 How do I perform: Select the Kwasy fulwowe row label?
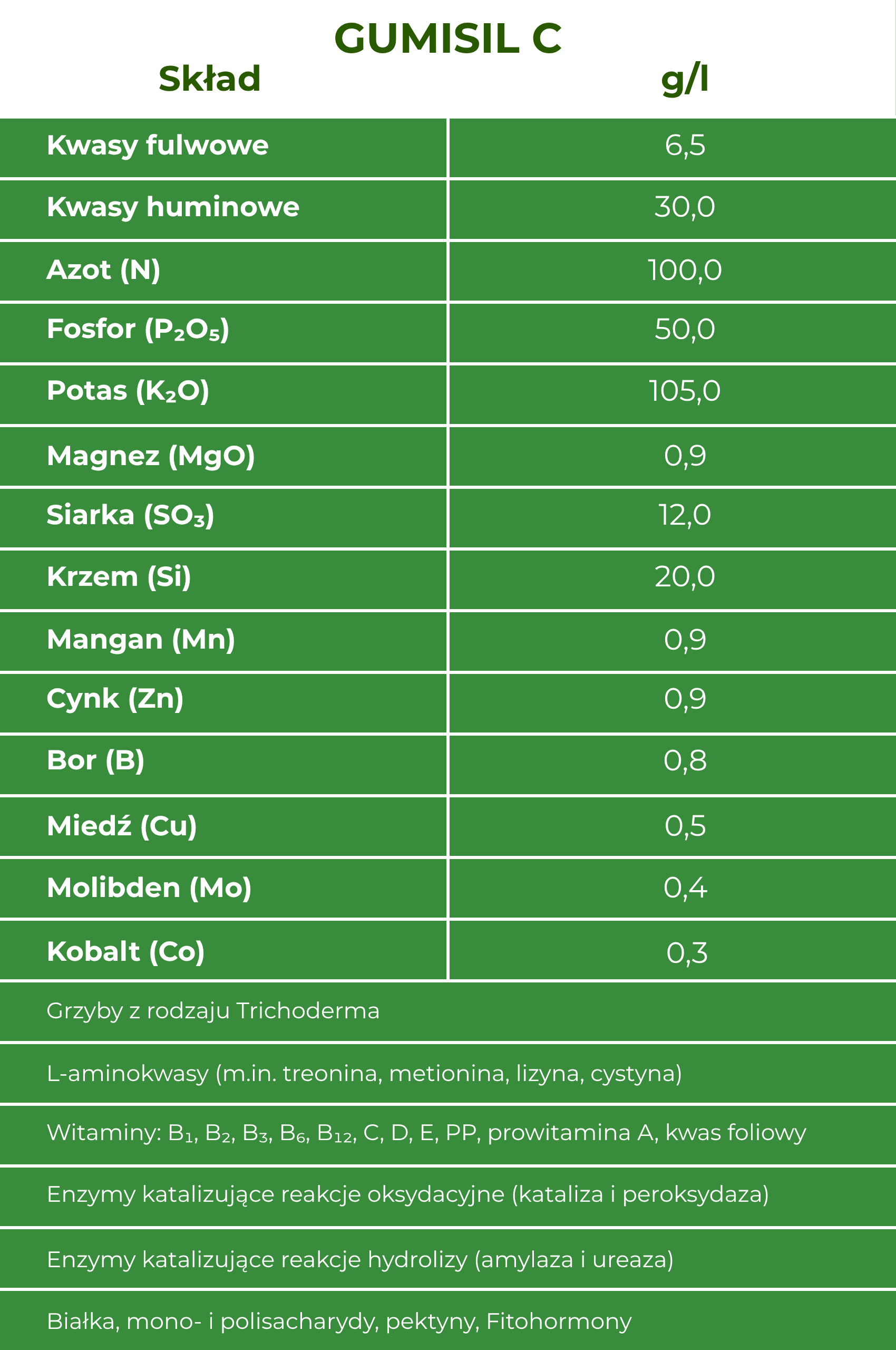pyautogui.click(x=158, y=145)
